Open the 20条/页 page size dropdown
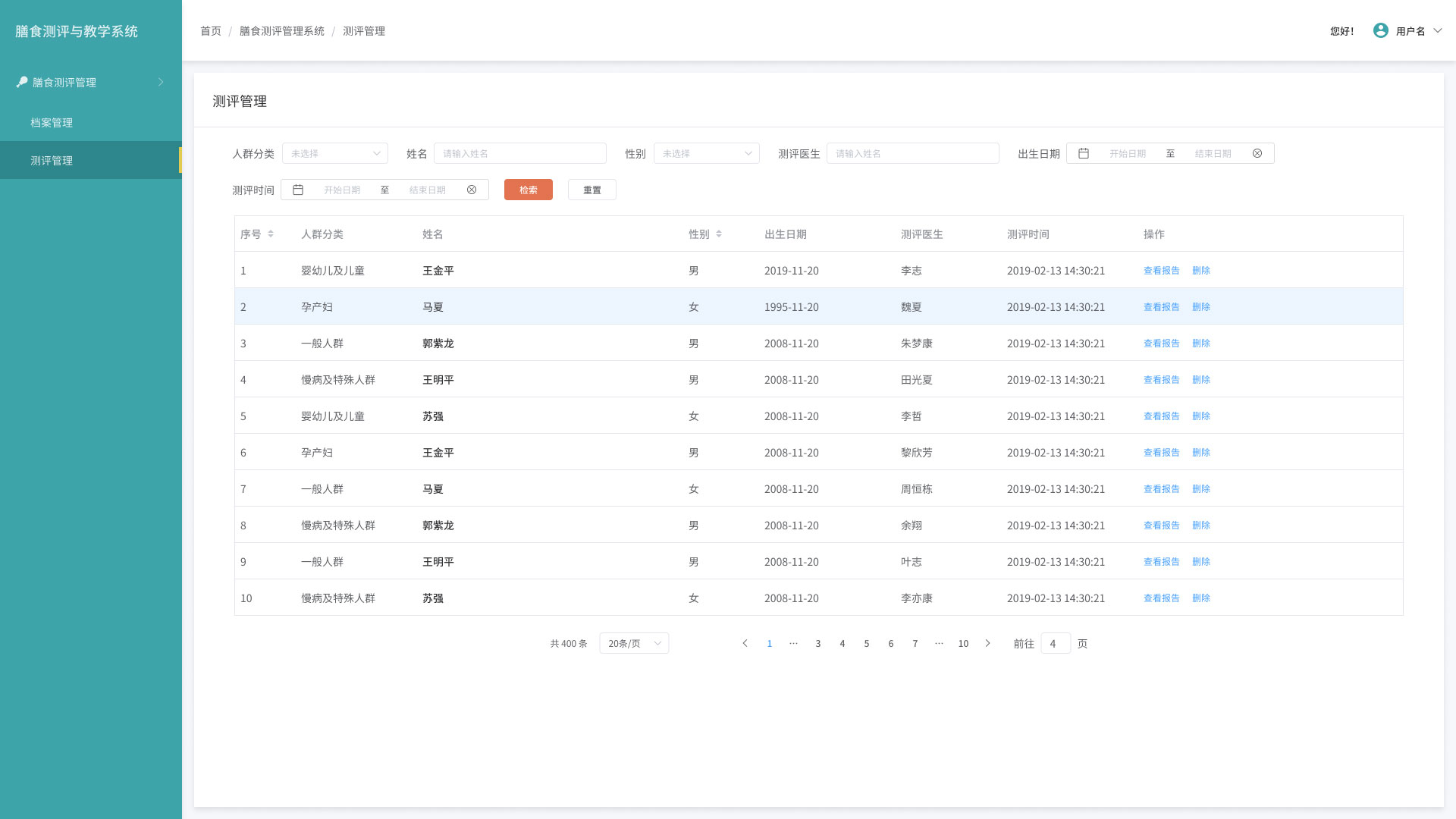The height and width of the screenshot is (819, 1456). [x=634, y=643]
